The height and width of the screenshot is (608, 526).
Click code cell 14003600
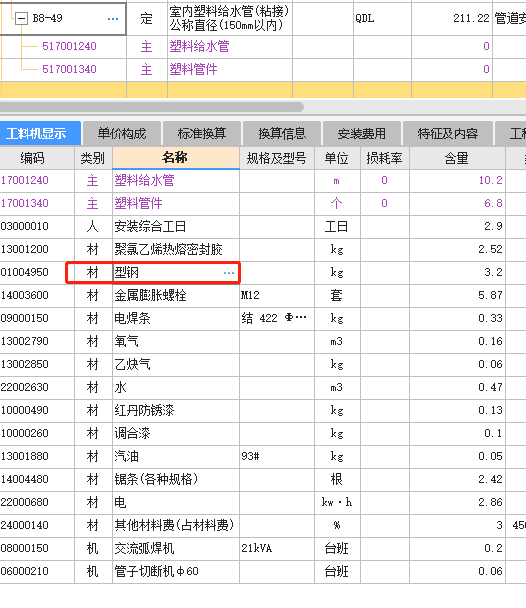point(37,295)
